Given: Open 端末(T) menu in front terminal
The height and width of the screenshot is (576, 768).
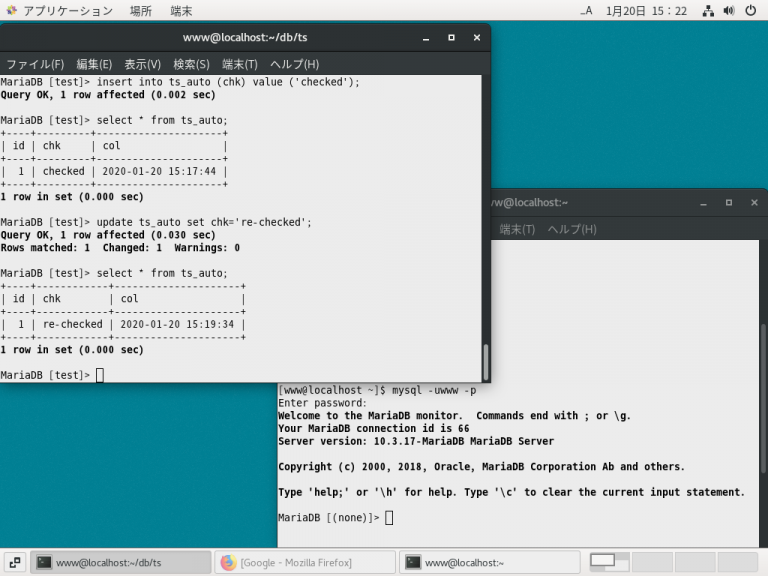Looking at the screenshot, I should (240, 64).
